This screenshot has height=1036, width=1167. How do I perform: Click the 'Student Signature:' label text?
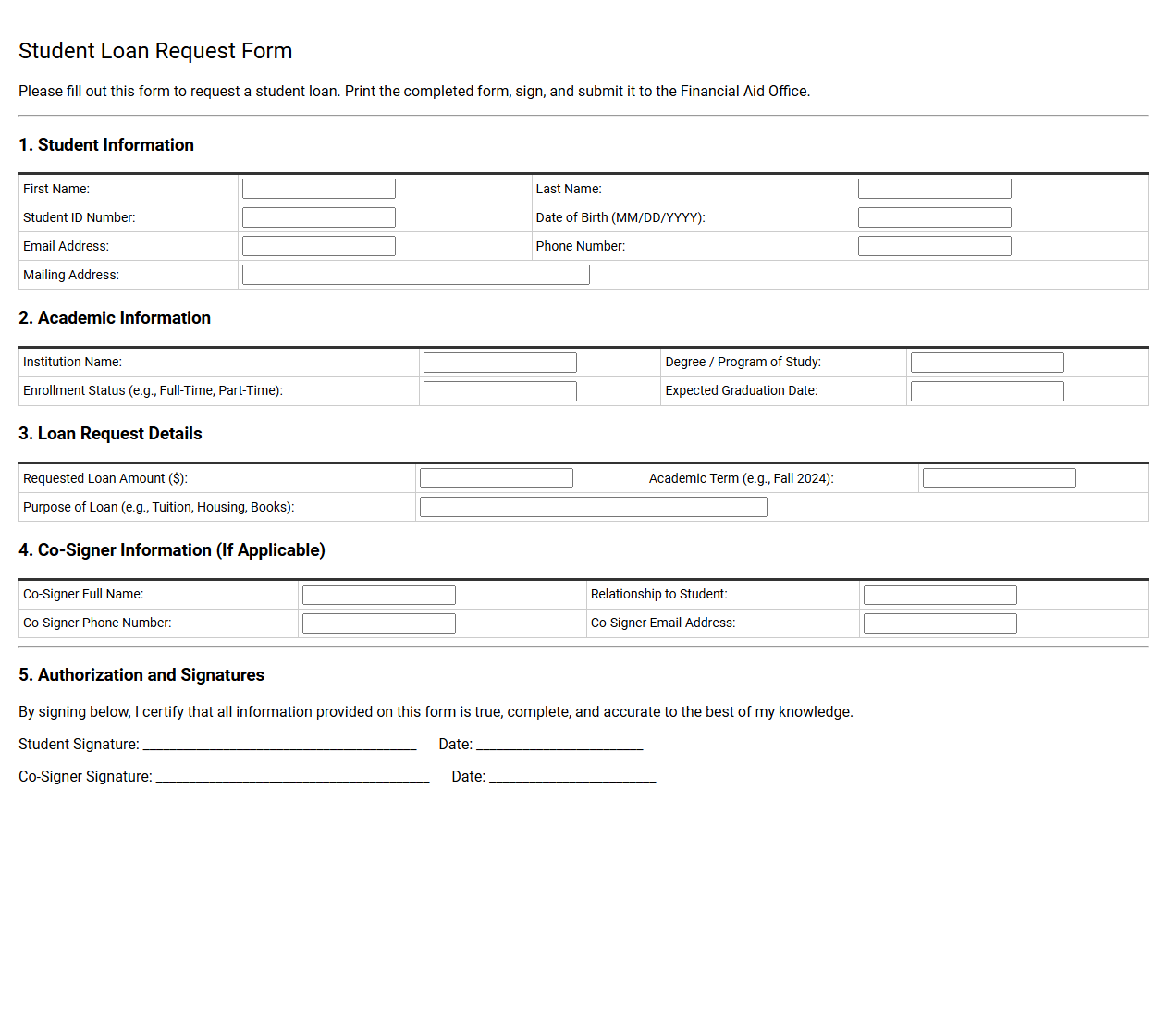click(x=79, y=745)
